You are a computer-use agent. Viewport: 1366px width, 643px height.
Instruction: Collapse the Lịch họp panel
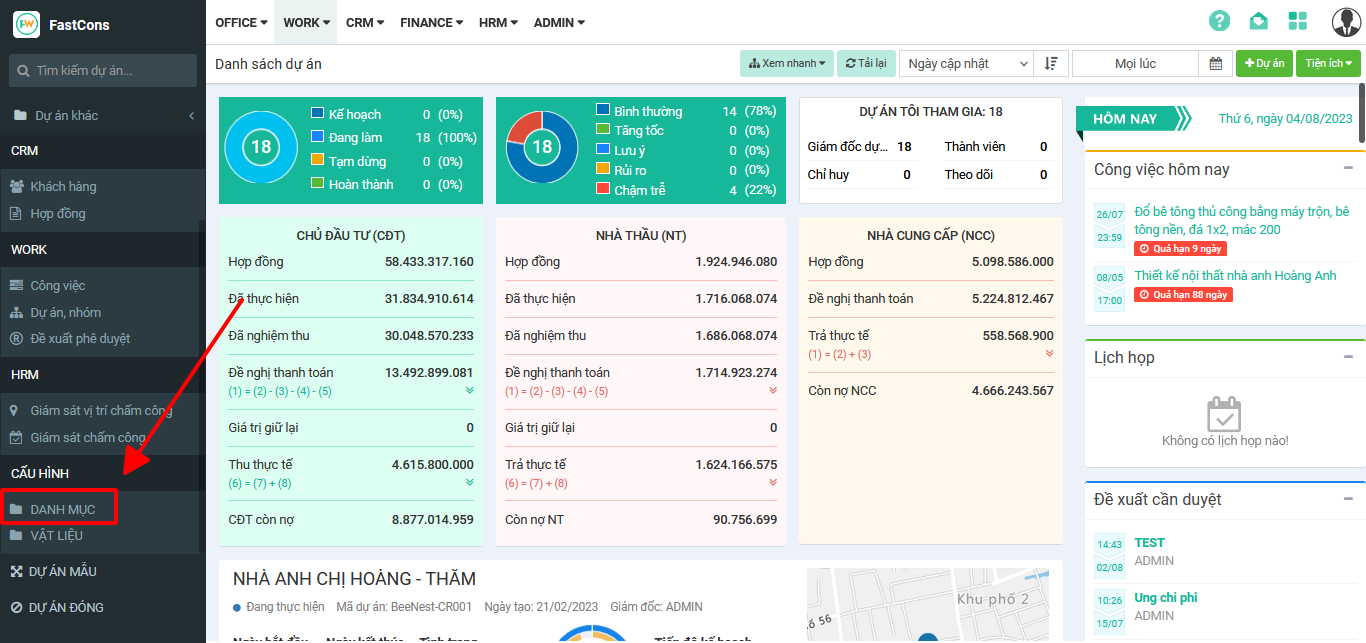[x=1348, y=356]
